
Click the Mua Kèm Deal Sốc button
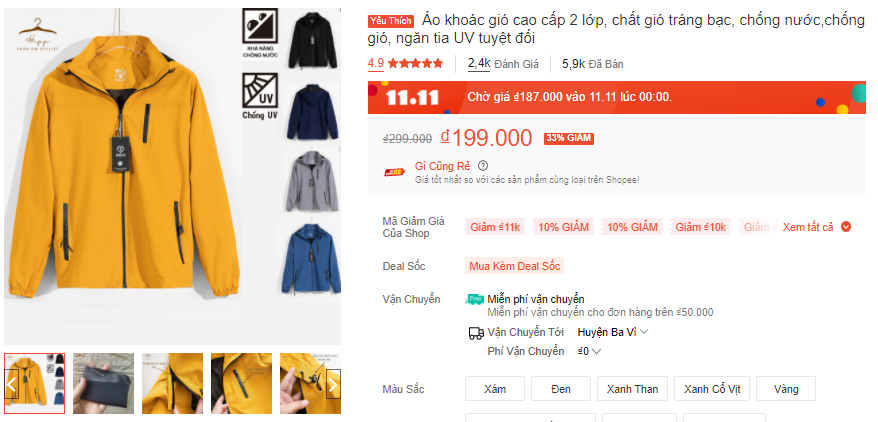(515, 266)
